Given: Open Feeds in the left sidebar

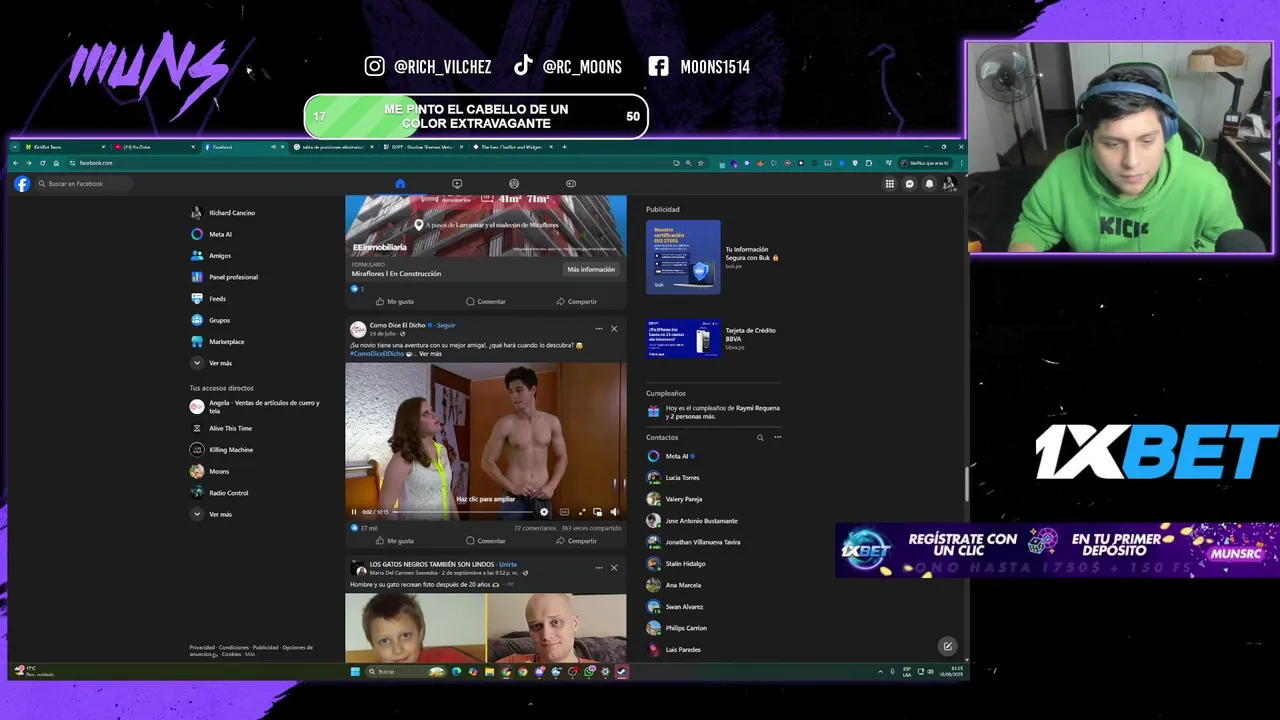Looking at the screenshot, I should (x=208, y=299).
